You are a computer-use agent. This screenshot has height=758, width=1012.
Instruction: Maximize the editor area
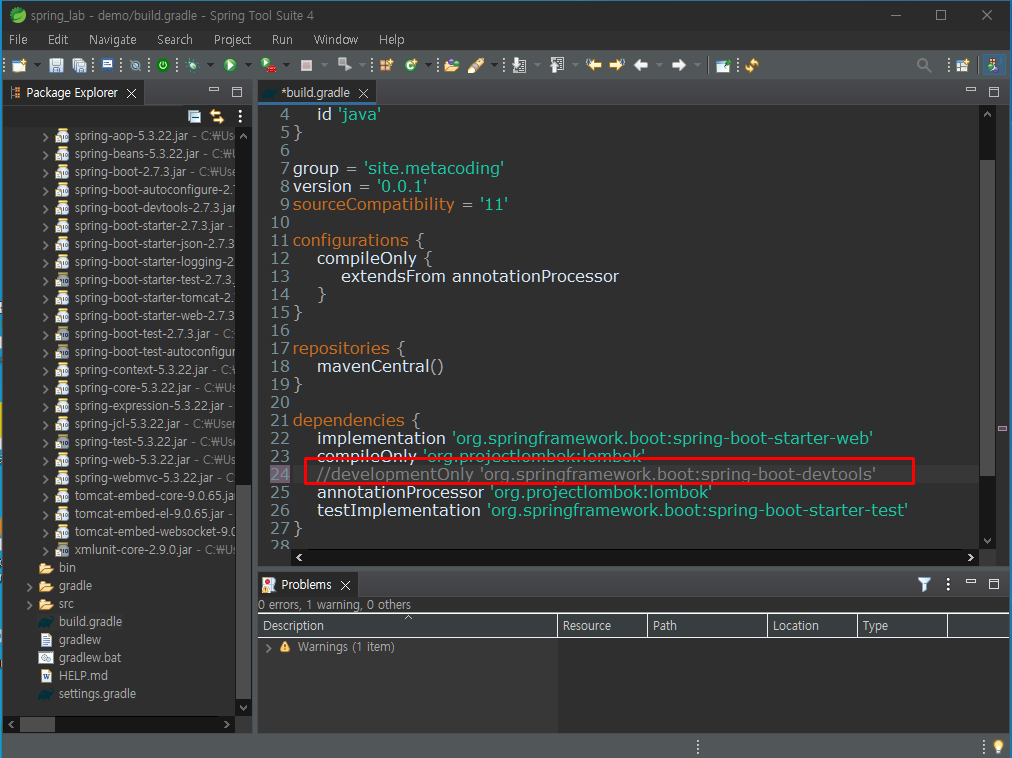click(x=994, y=92)
